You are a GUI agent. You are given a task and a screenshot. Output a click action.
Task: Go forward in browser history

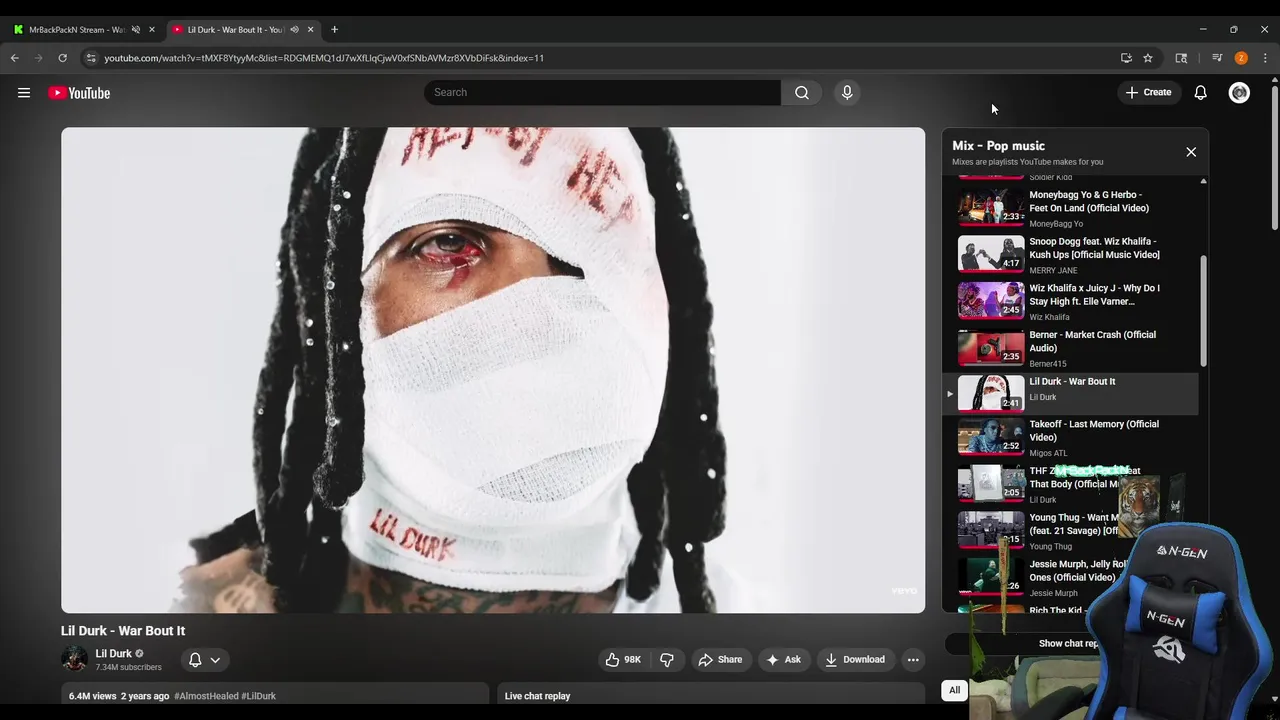pos(39,58)
